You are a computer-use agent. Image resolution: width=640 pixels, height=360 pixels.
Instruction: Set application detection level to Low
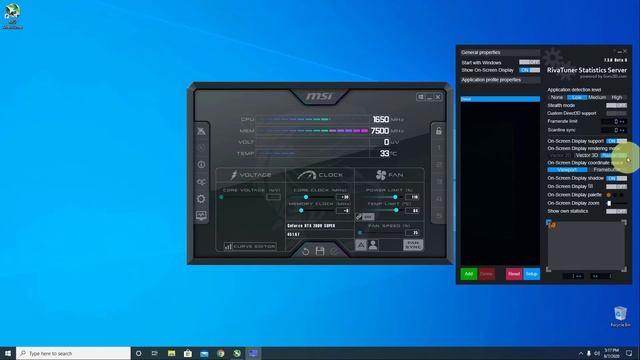577,98
